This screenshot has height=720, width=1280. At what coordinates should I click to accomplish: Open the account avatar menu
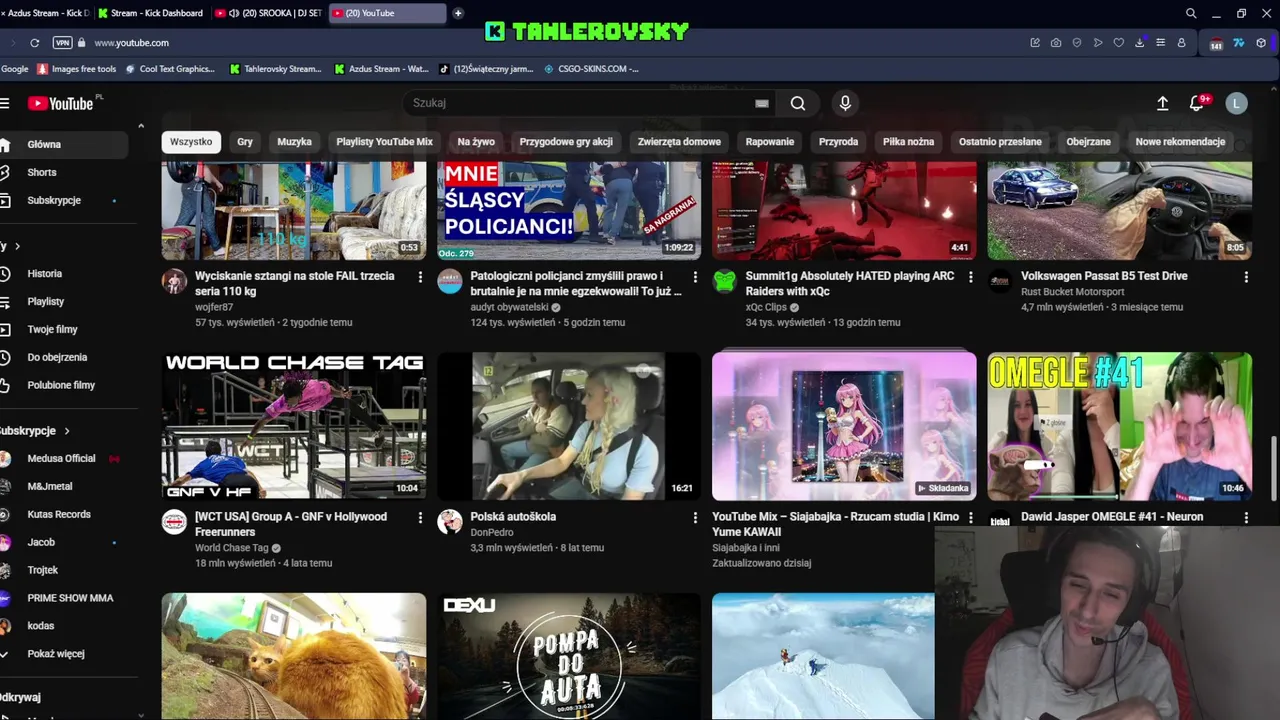(x=1237, y=103)
